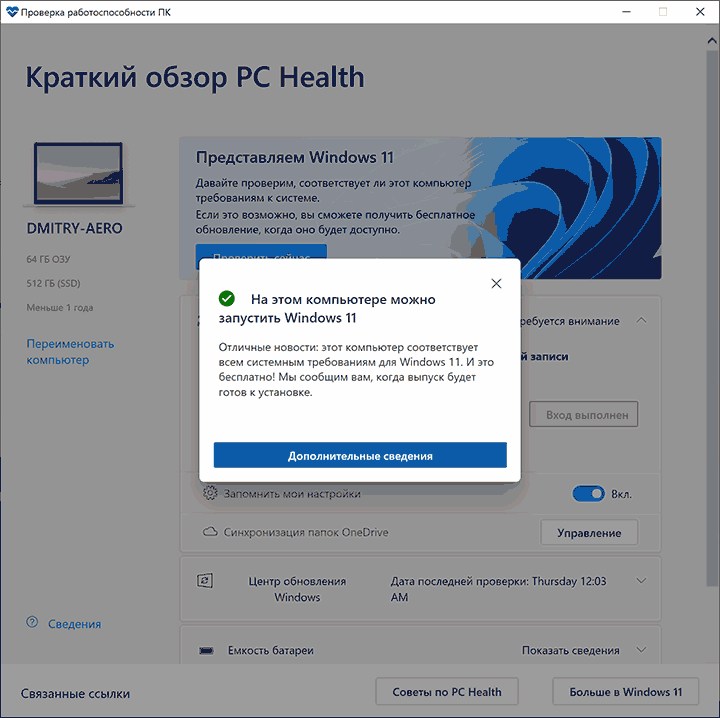Click the Синхронизация папок OneDrive label
Screen dimensions: 720x718
306,532
